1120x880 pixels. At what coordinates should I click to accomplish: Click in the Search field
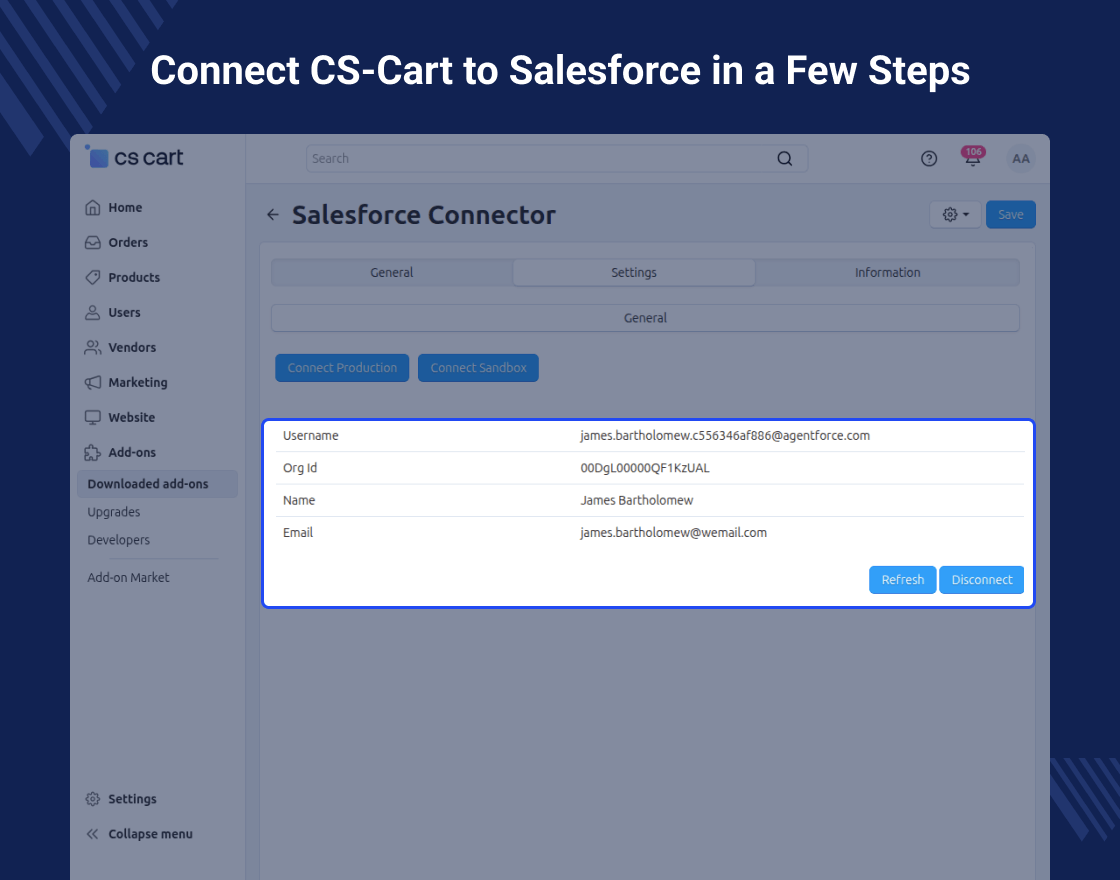(556, 159)
